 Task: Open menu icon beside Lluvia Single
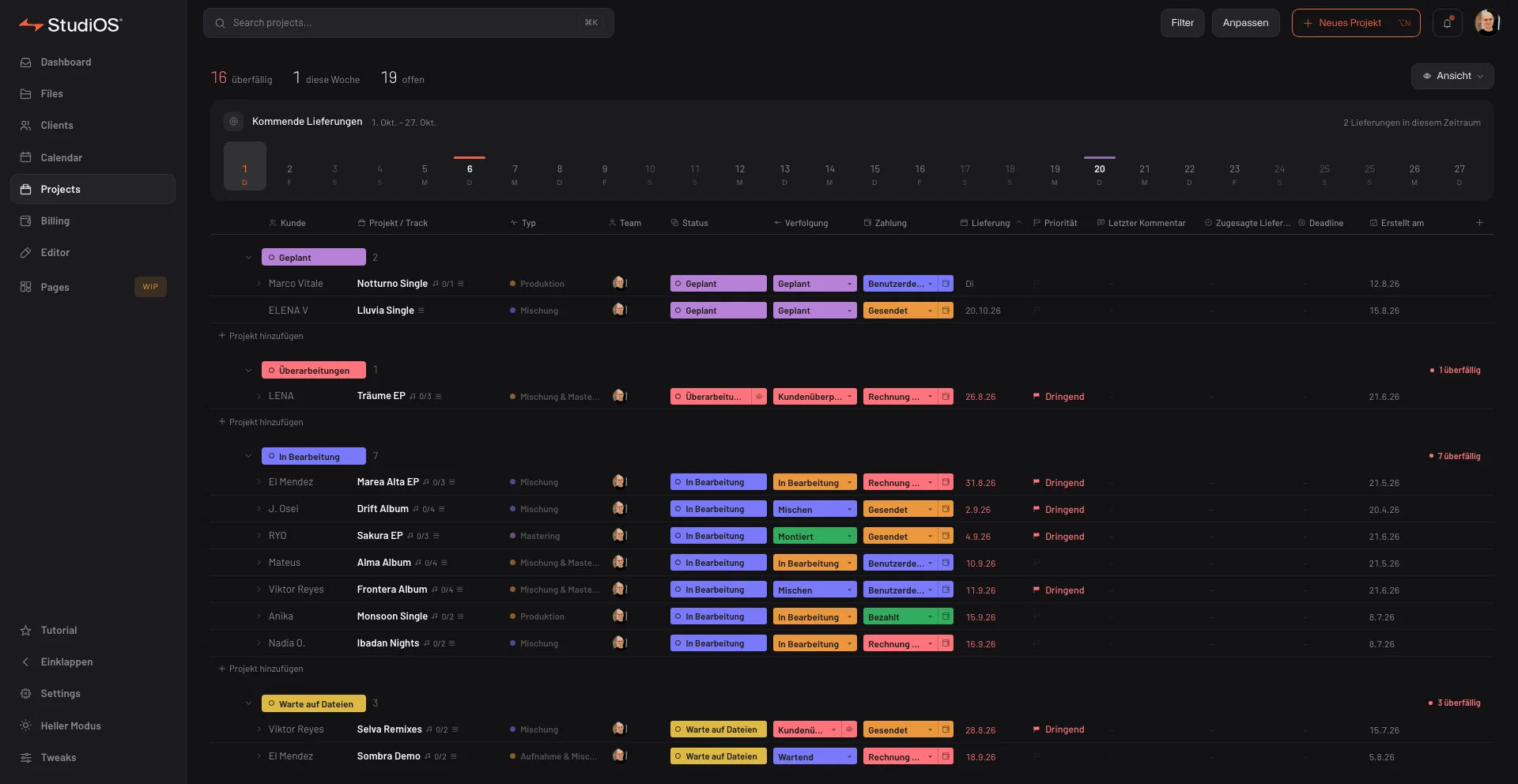[421, 311]
